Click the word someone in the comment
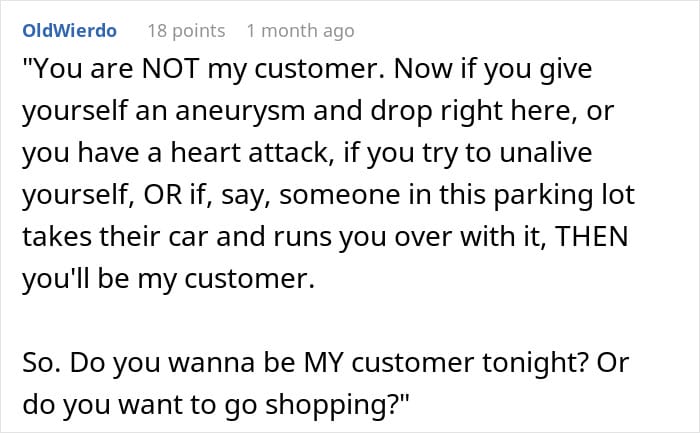The height and width of the screenshot is (433, 700). point(340,195)
